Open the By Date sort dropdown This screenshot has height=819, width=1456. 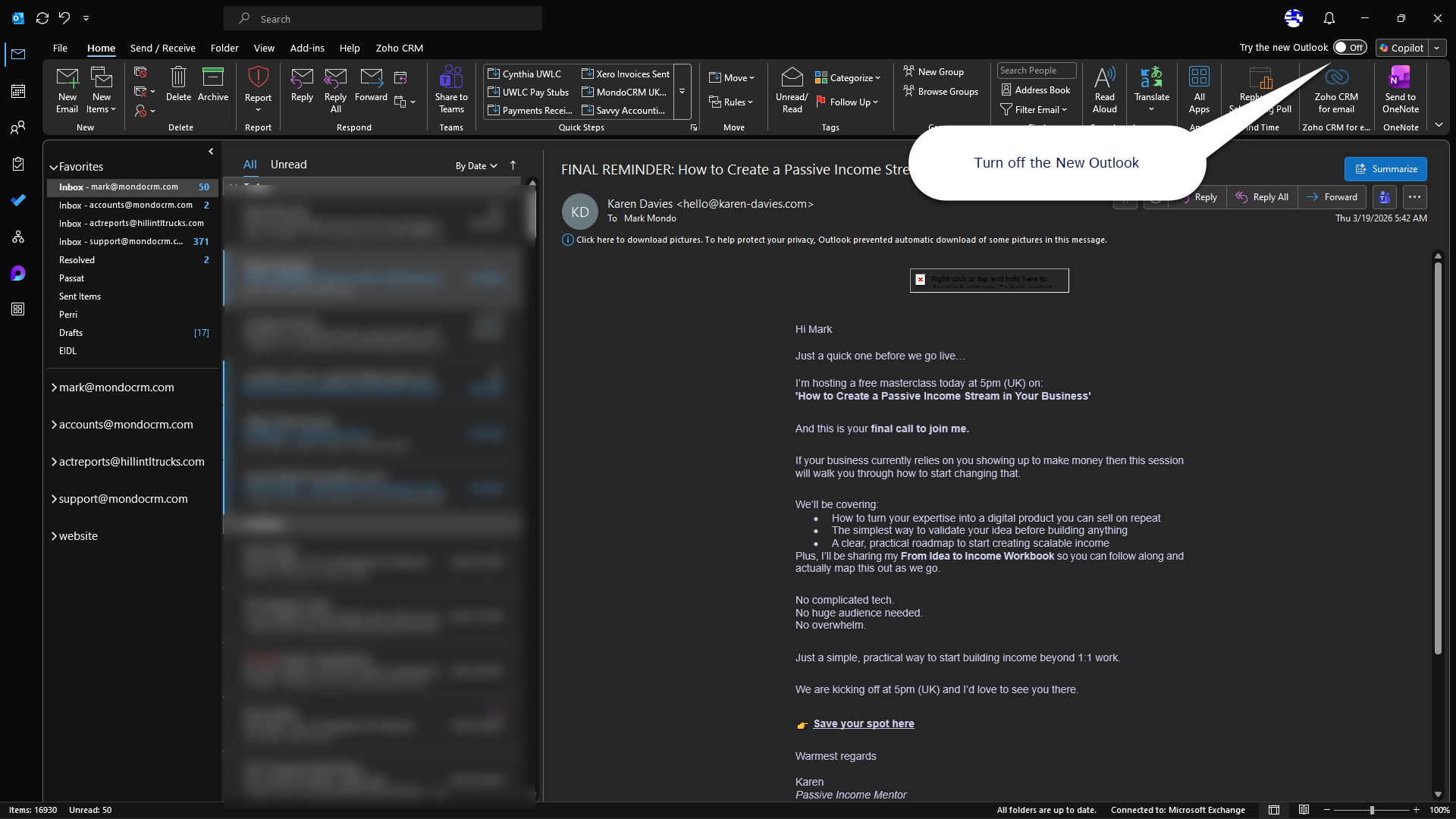[476, 165]
